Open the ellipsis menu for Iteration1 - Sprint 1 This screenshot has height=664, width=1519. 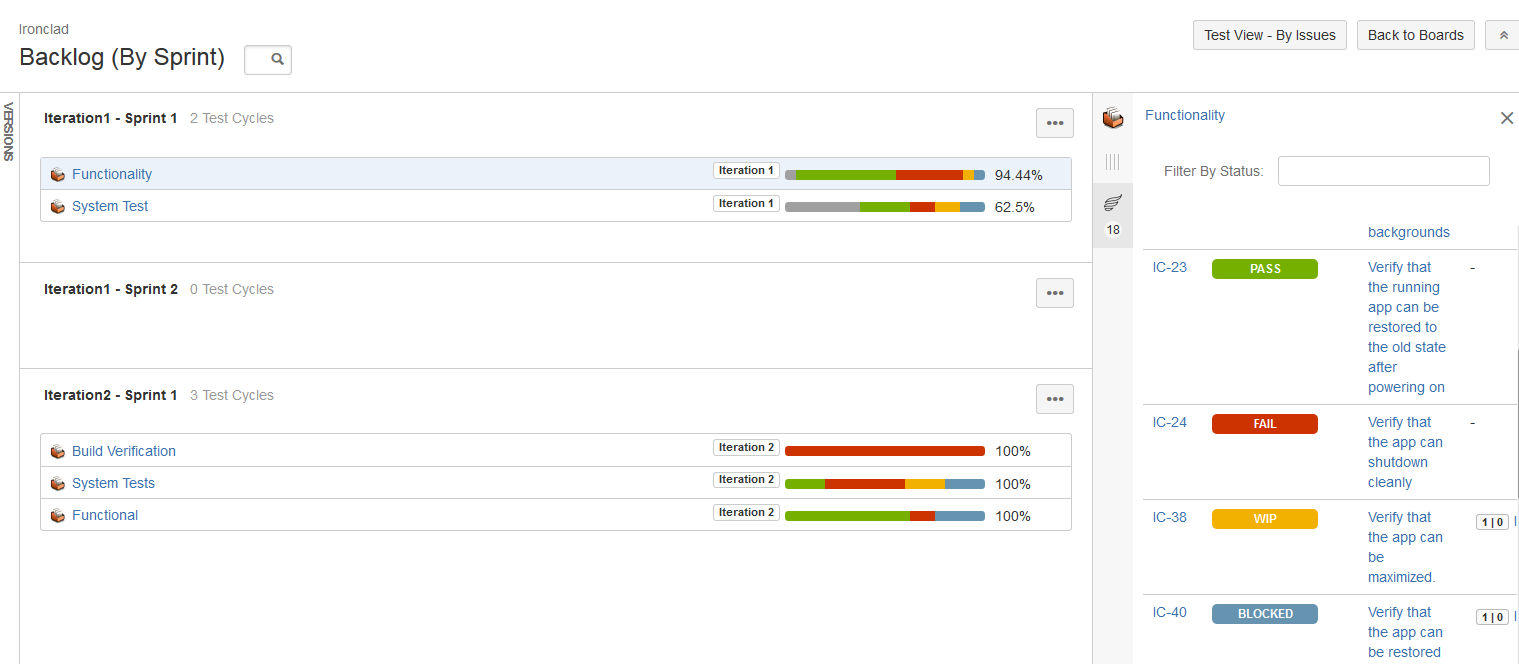pos(1054,122)
